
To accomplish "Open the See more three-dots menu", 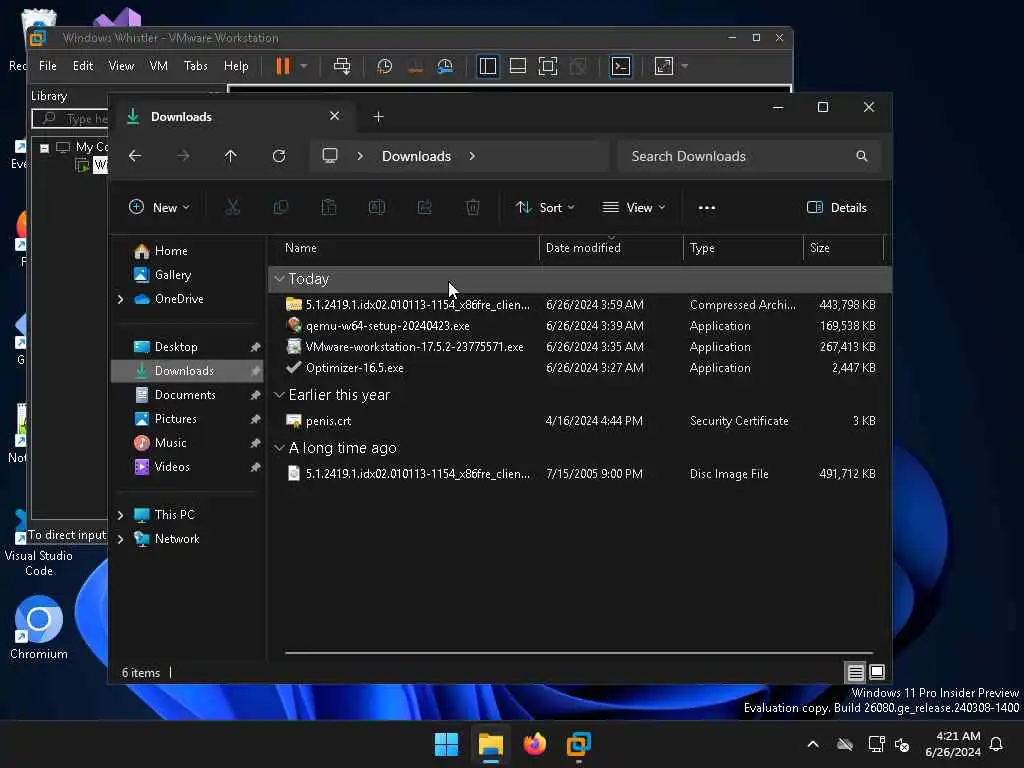I will pos(707,208).
